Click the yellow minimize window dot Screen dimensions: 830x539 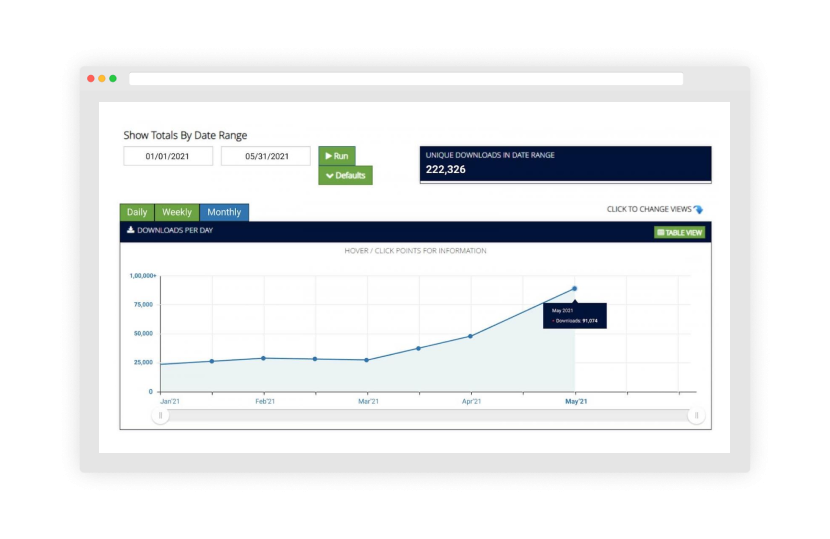(102, 78)
